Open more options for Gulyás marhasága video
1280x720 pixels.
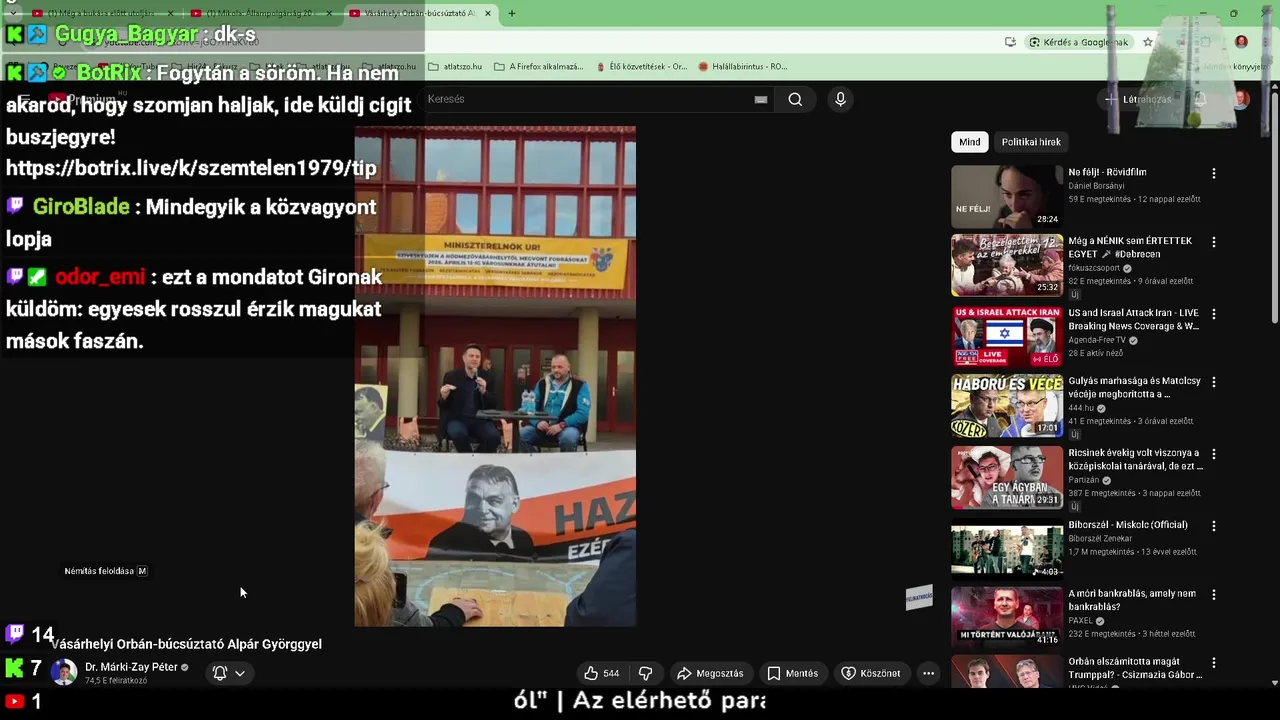[1214, 382]
